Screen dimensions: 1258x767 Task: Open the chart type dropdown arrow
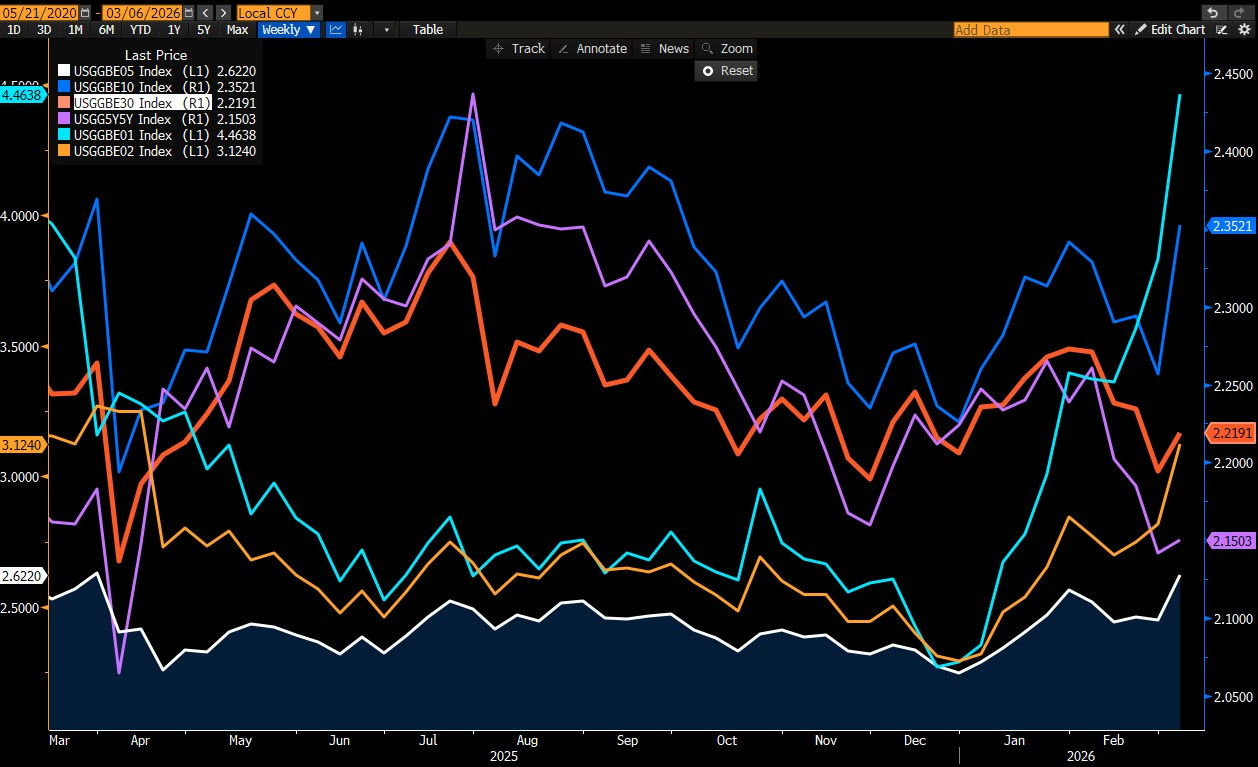tap(386, 29)
